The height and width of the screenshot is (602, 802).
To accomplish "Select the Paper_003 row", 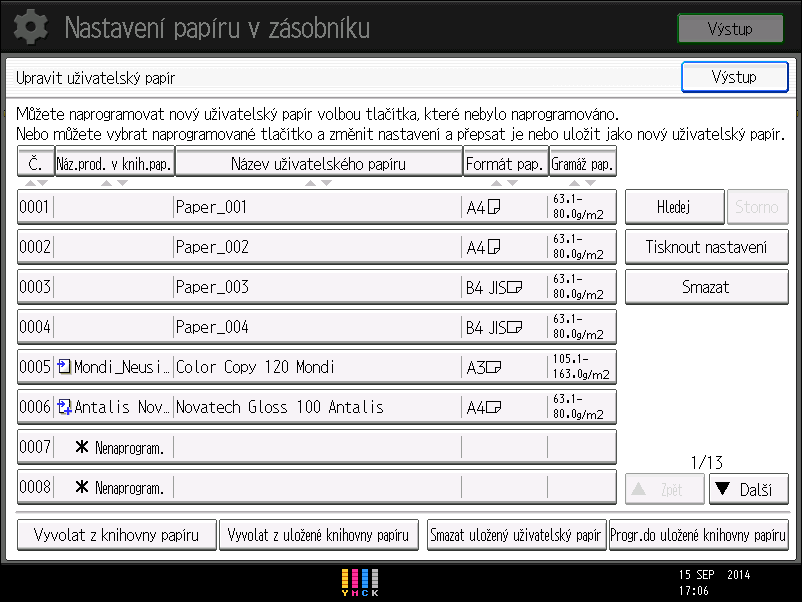I will coord(317,287).
